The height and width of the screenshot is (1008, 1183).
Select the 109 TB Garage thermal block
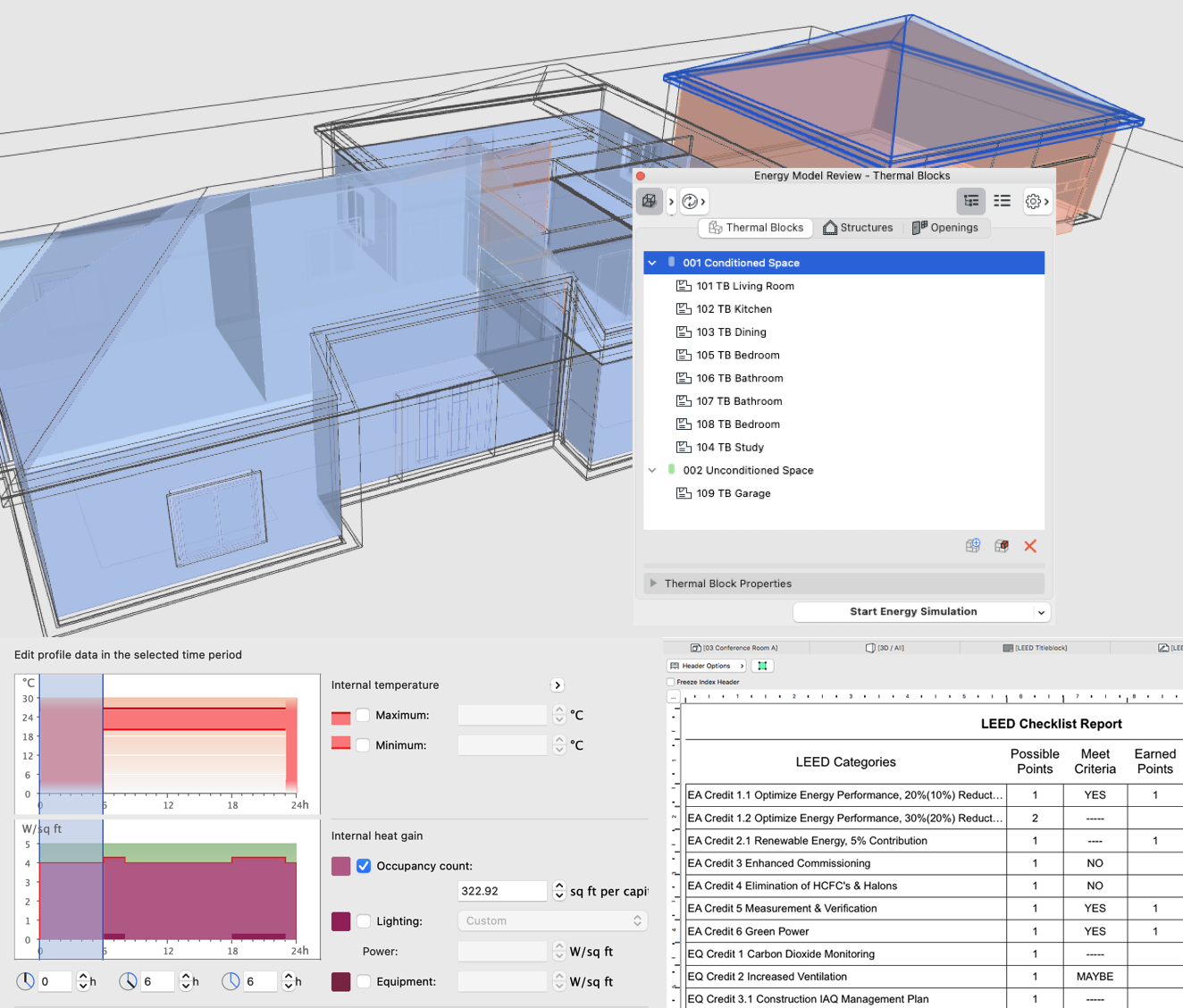coord(844,493)
